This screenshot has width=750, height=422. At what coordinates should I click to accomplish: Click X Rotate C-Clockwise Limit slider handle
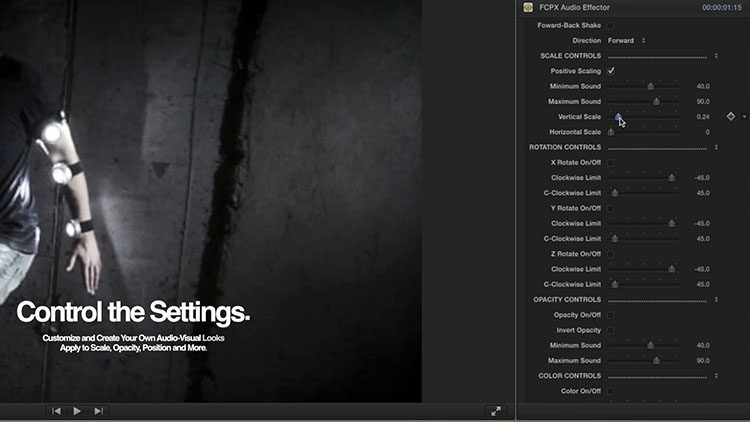(615, 193)
